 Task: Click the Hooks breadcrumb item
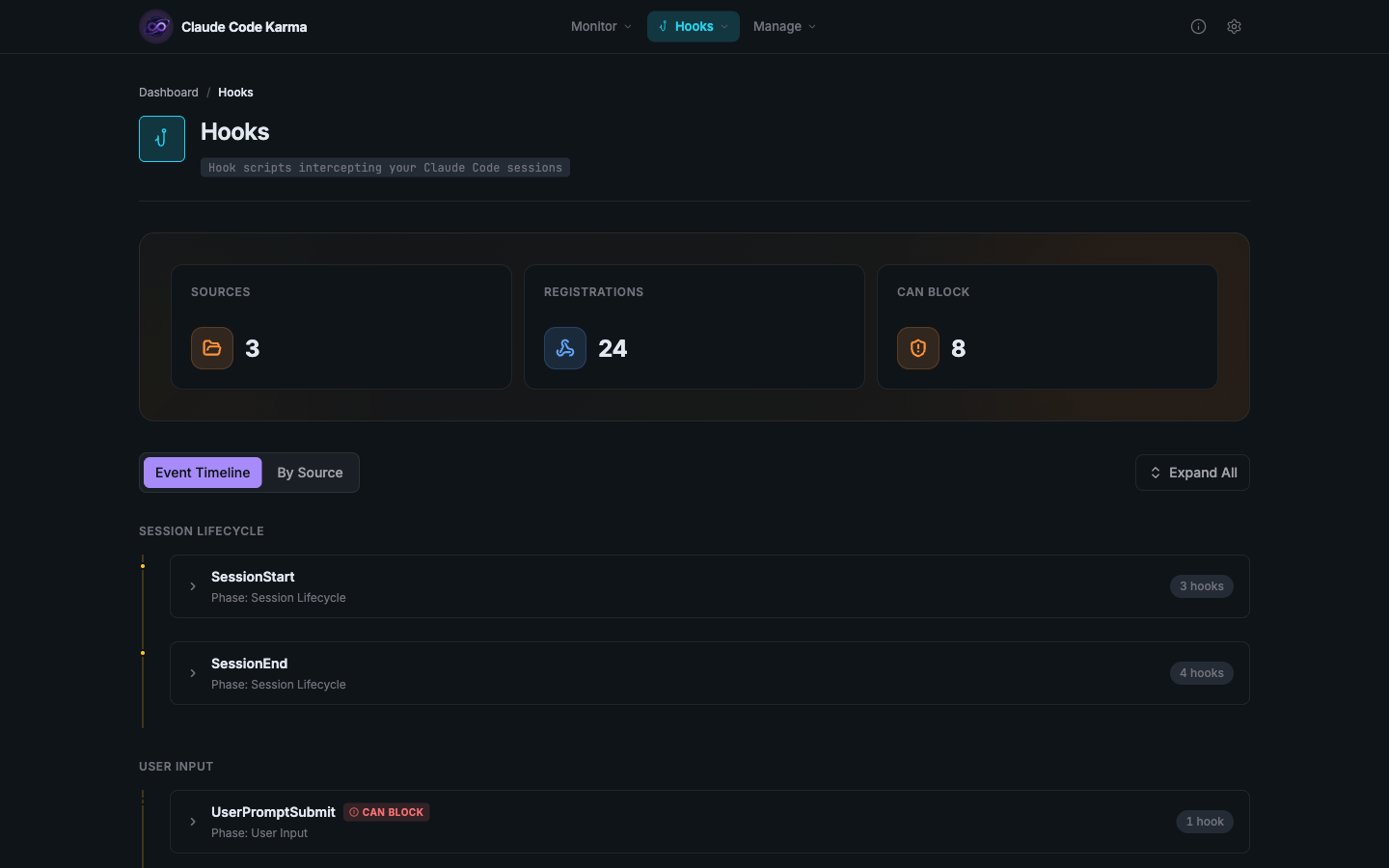point(235,93)
